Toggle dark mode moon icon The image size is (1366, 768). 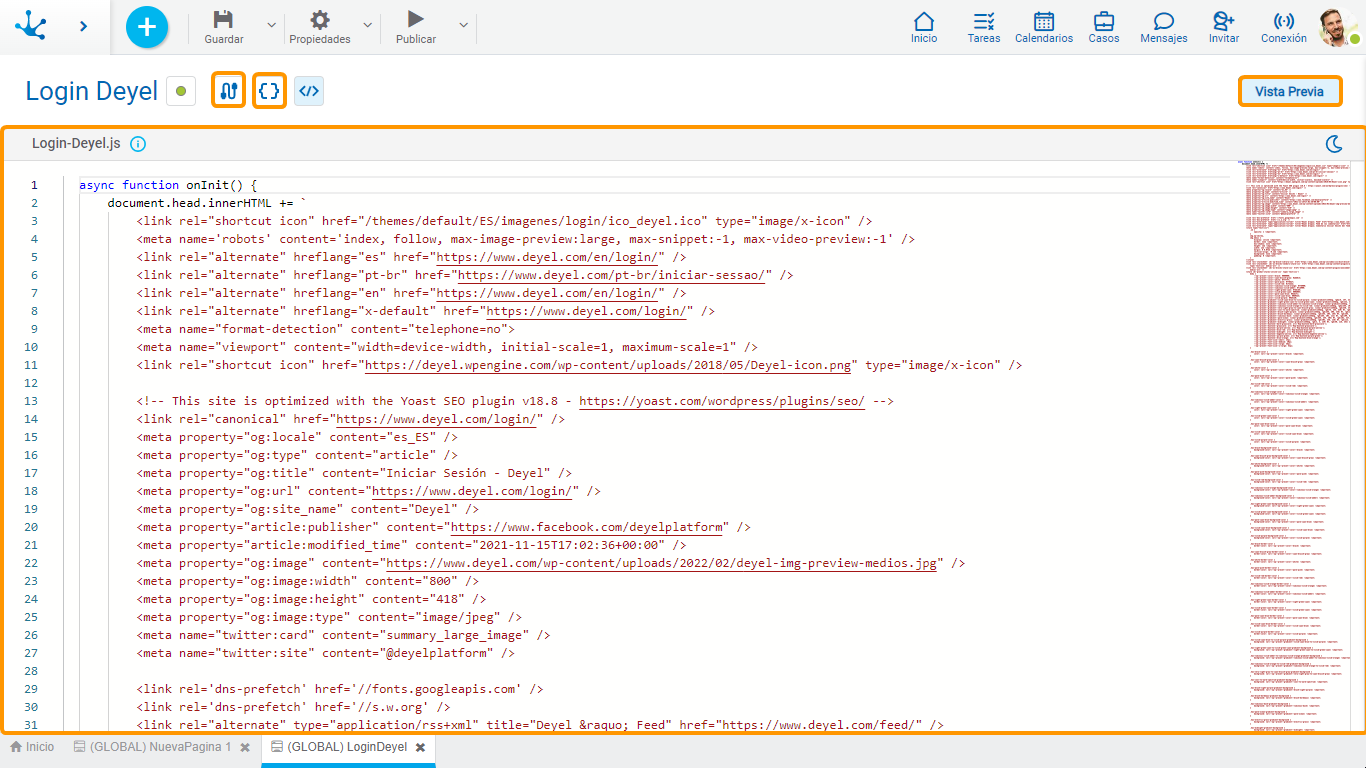click(1334, 144)
